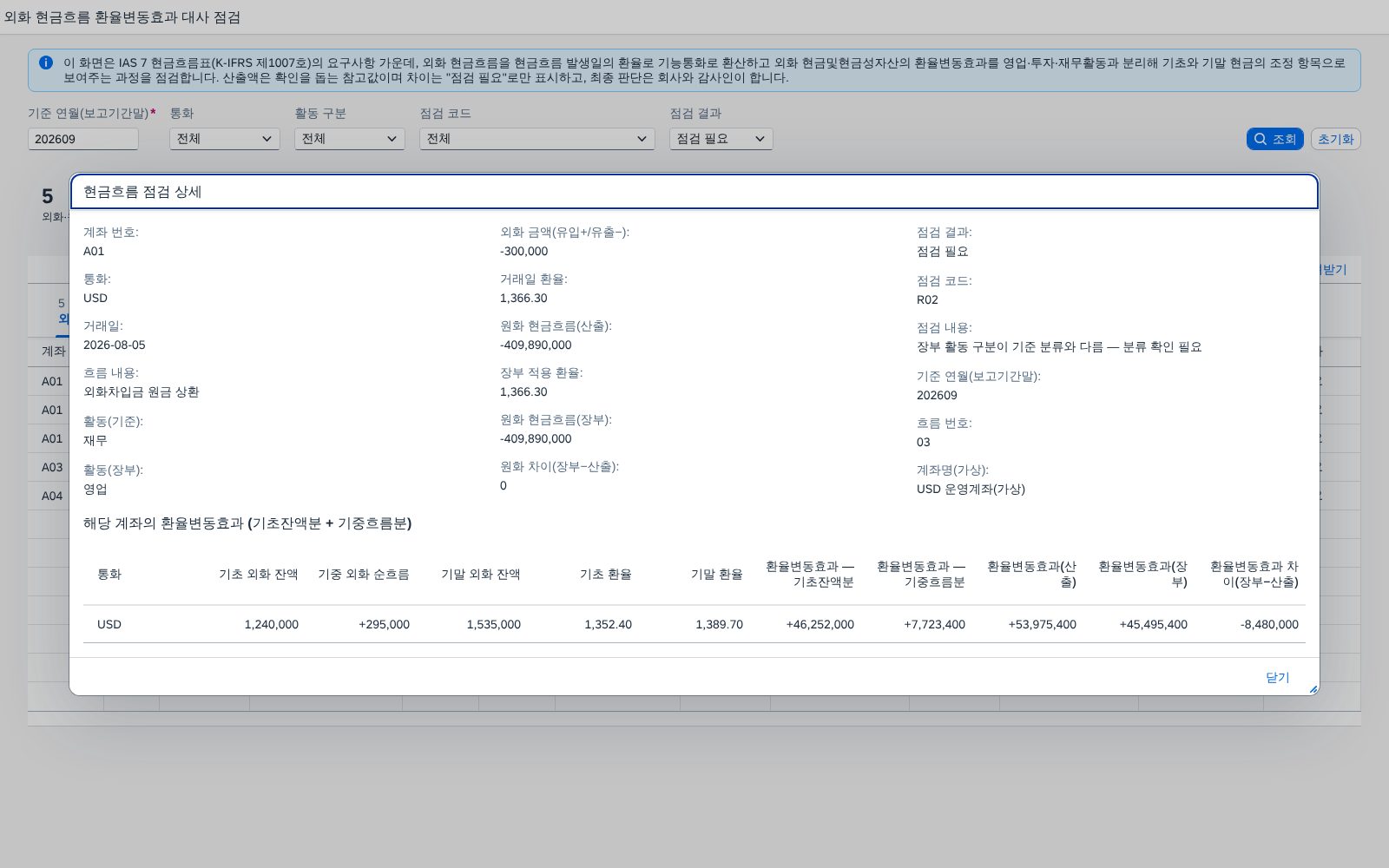This screenshot has height=868, width=1389.
Task: Open the 점검 결과 dropdown showing 점검 필요
Action: 721,139
